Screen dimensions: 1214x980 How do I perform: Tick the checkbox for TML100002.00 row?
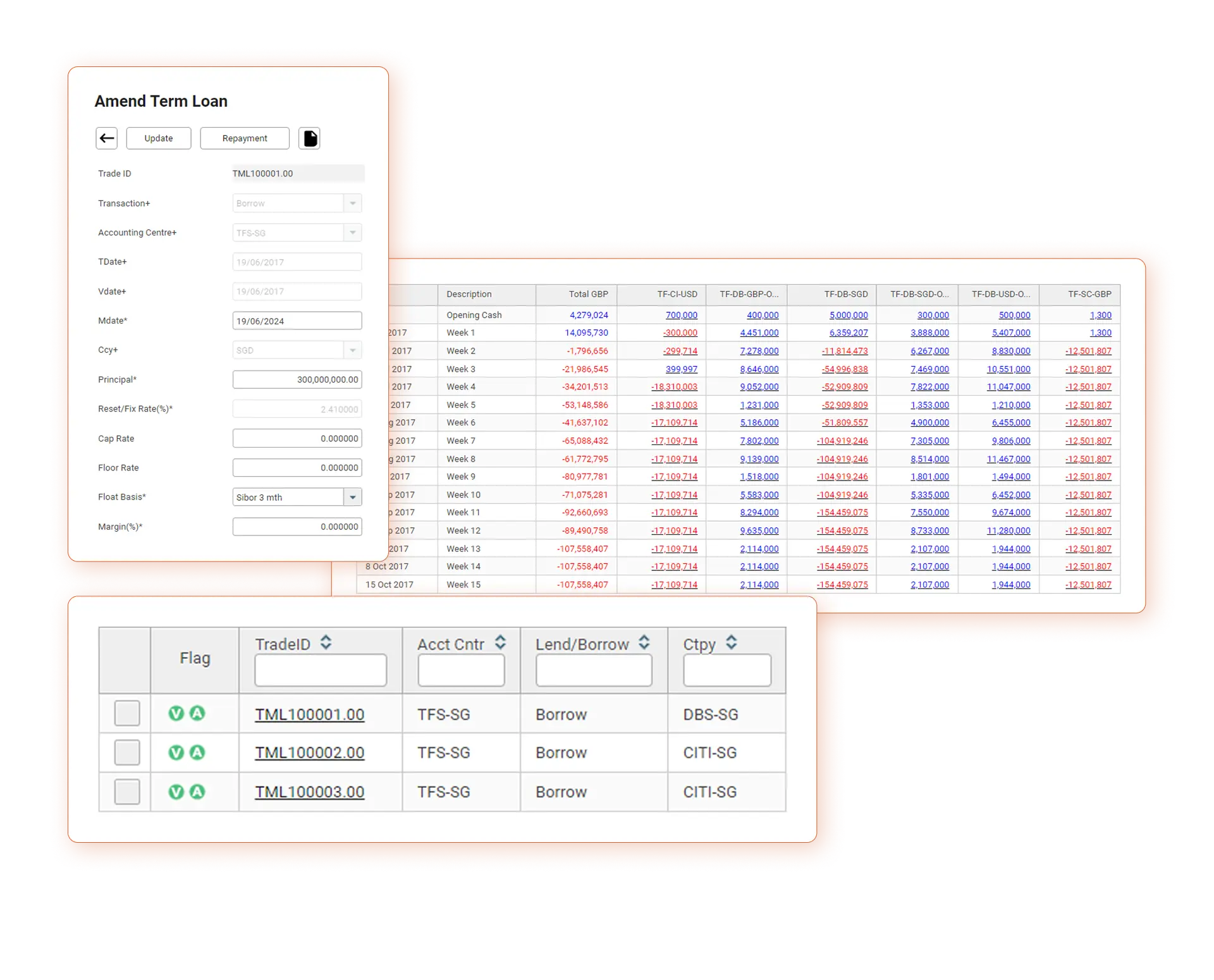tap(127, 752)
